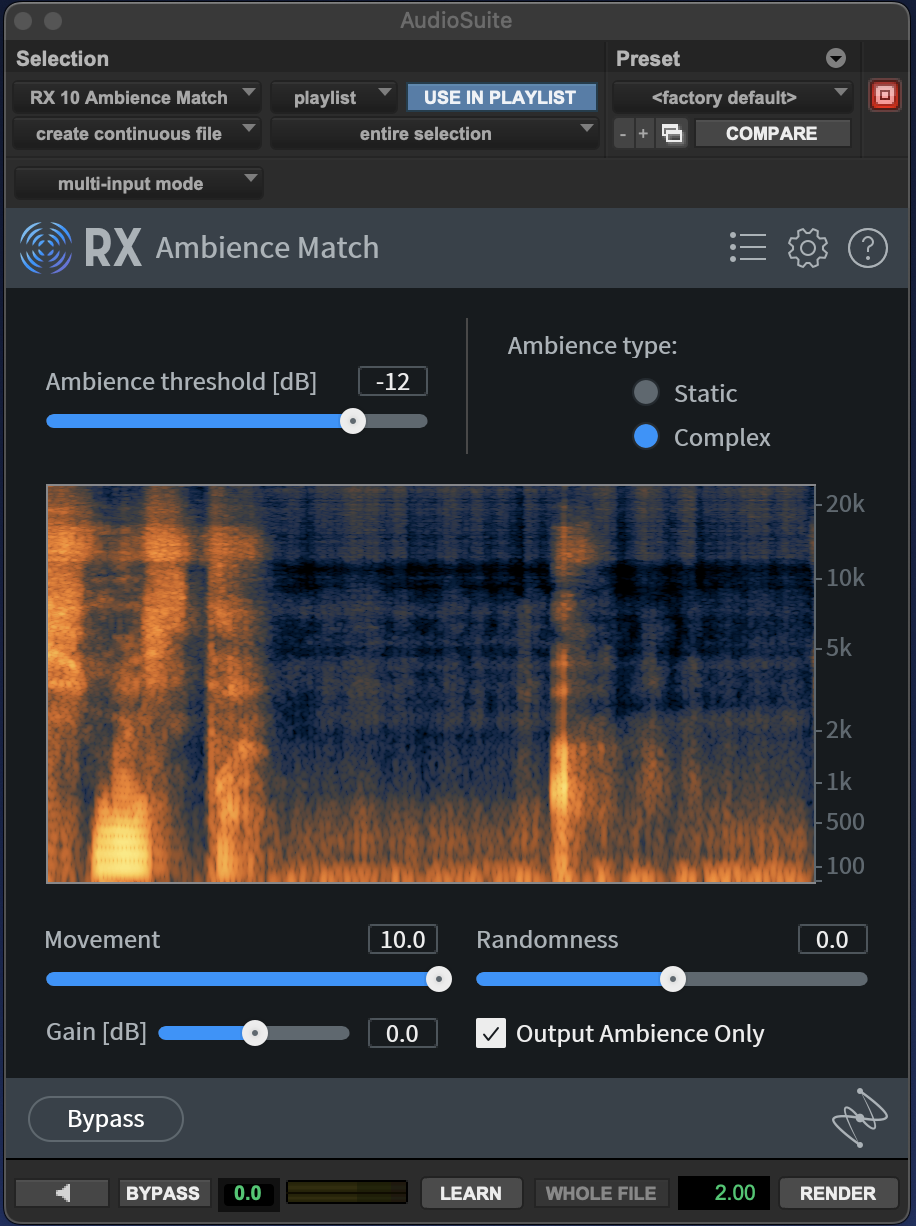This screenshot has height=1226, width=916.
Task: Click the Randomness value field
Action: 833,939
